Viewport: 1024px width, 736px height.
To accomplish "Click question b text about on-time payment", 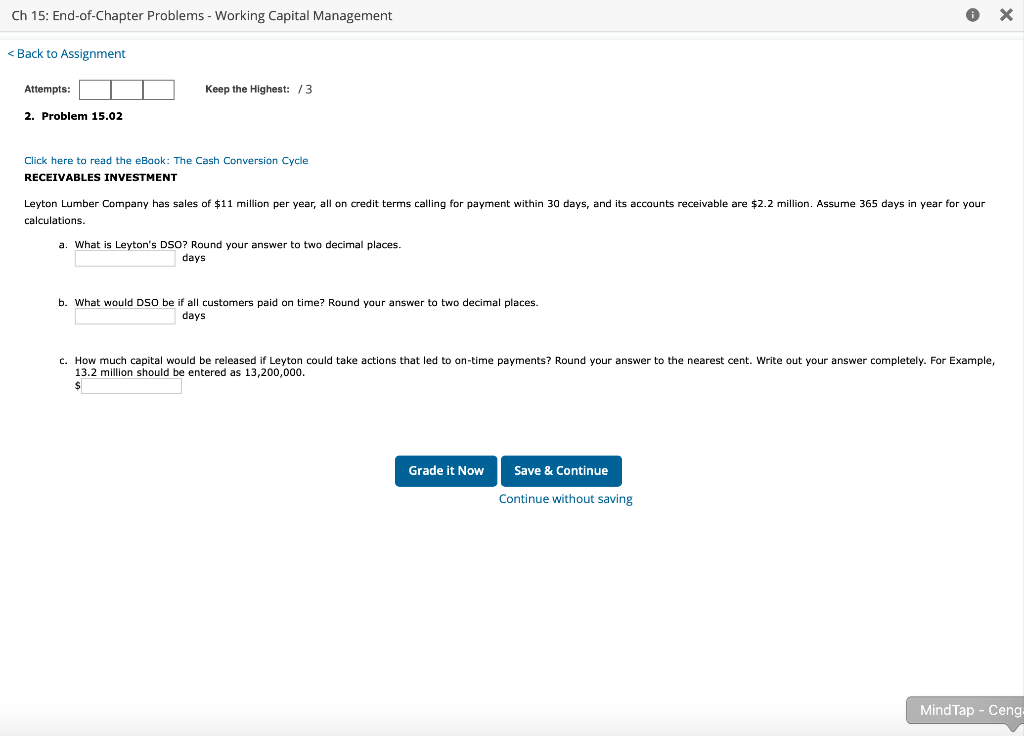I will (306, 302).
